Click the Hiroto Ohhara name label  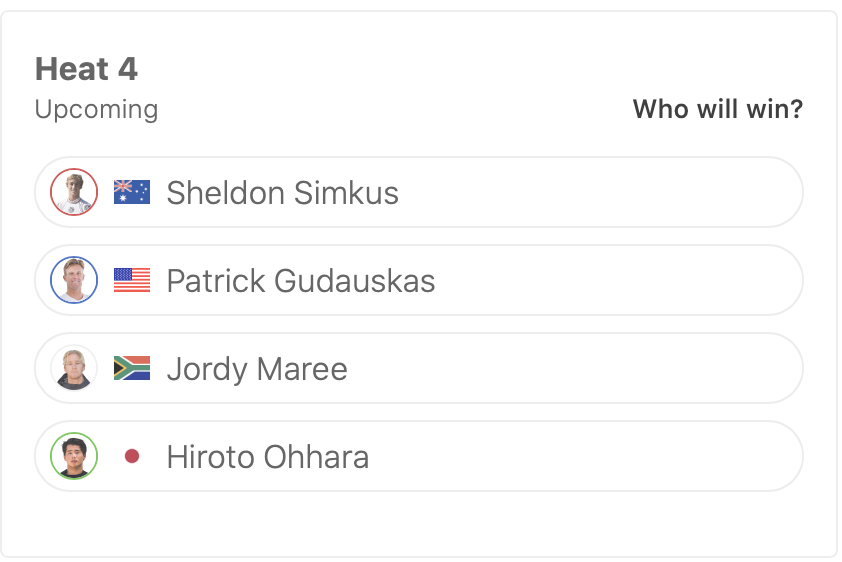(x=267, y=457)
